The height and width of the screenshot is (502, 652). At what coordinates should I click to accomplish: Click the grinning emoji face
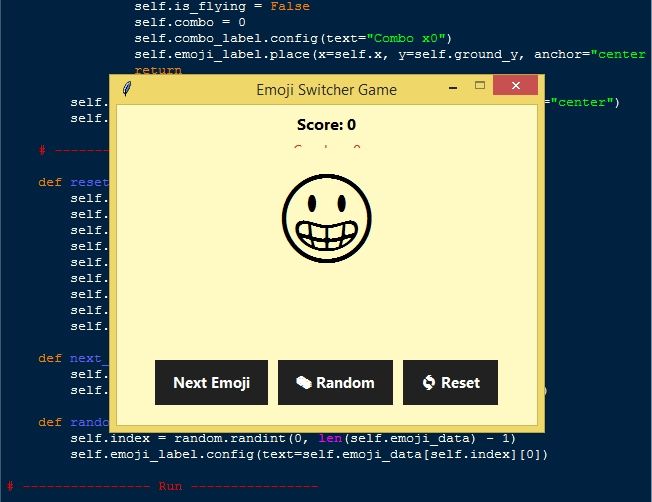(x=326, y=220)
